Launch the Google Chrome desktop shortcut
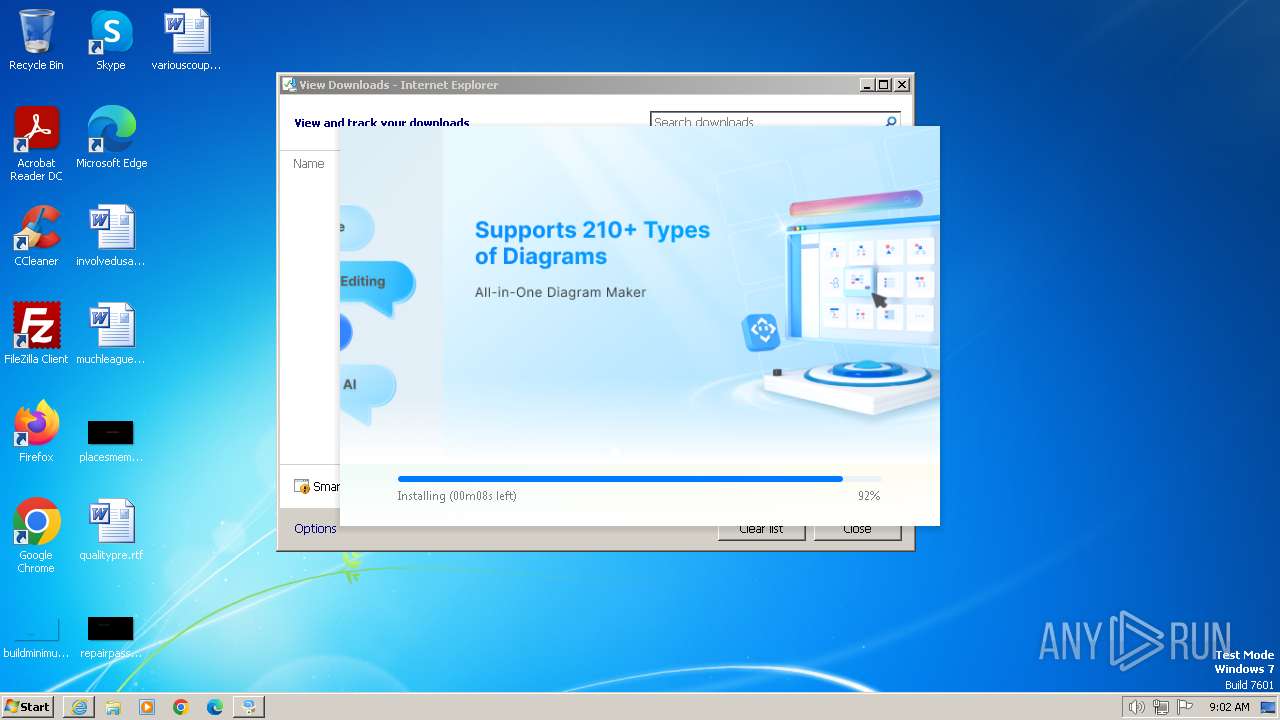The image size is (1280, 720). pos(36,536)
